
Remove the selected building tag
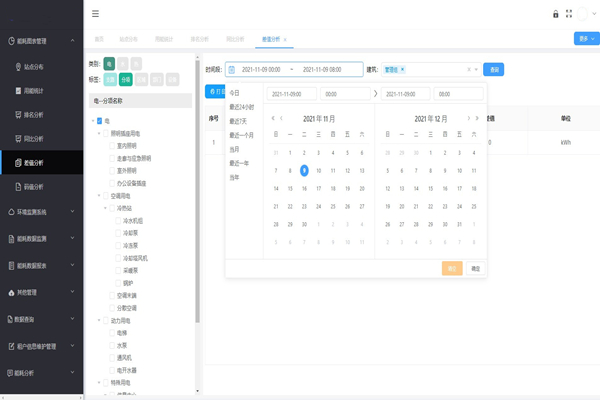(402, 70)
